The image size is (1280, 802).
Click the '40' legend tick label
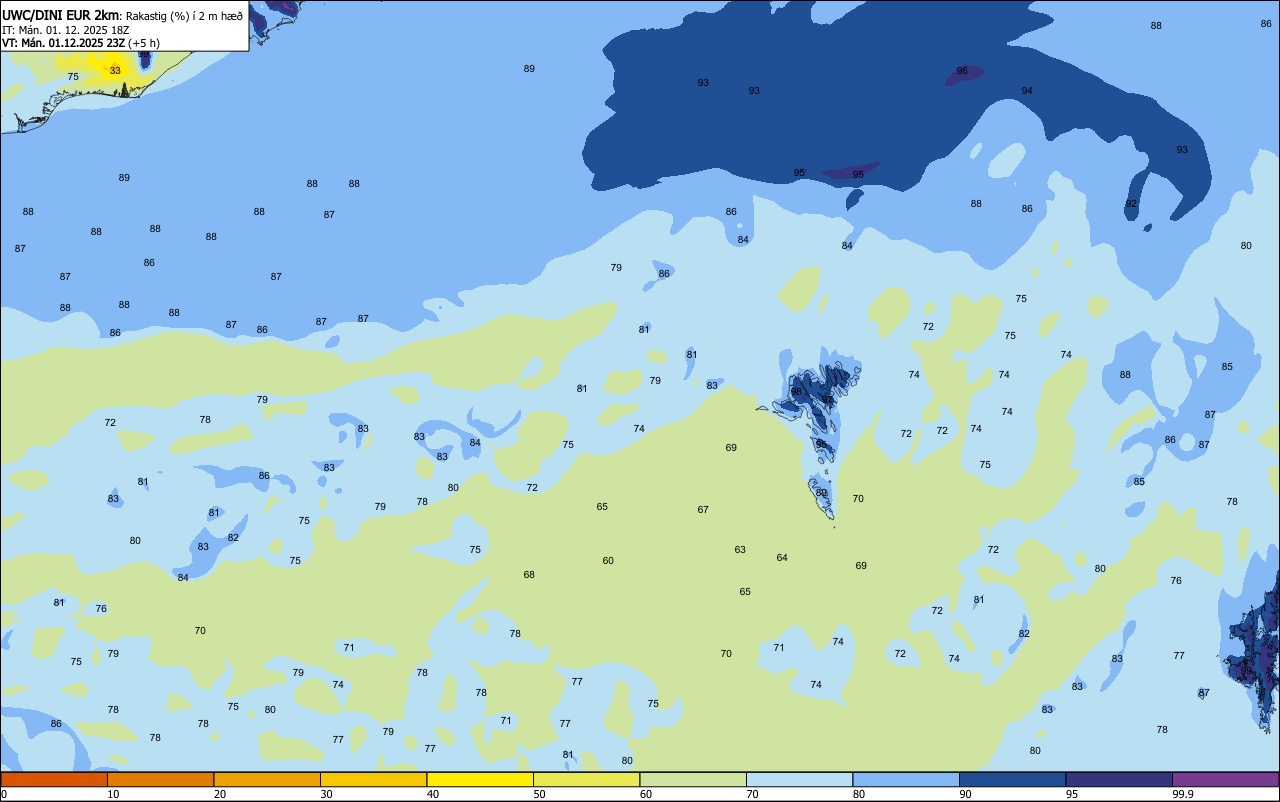[x=433, y=794]
